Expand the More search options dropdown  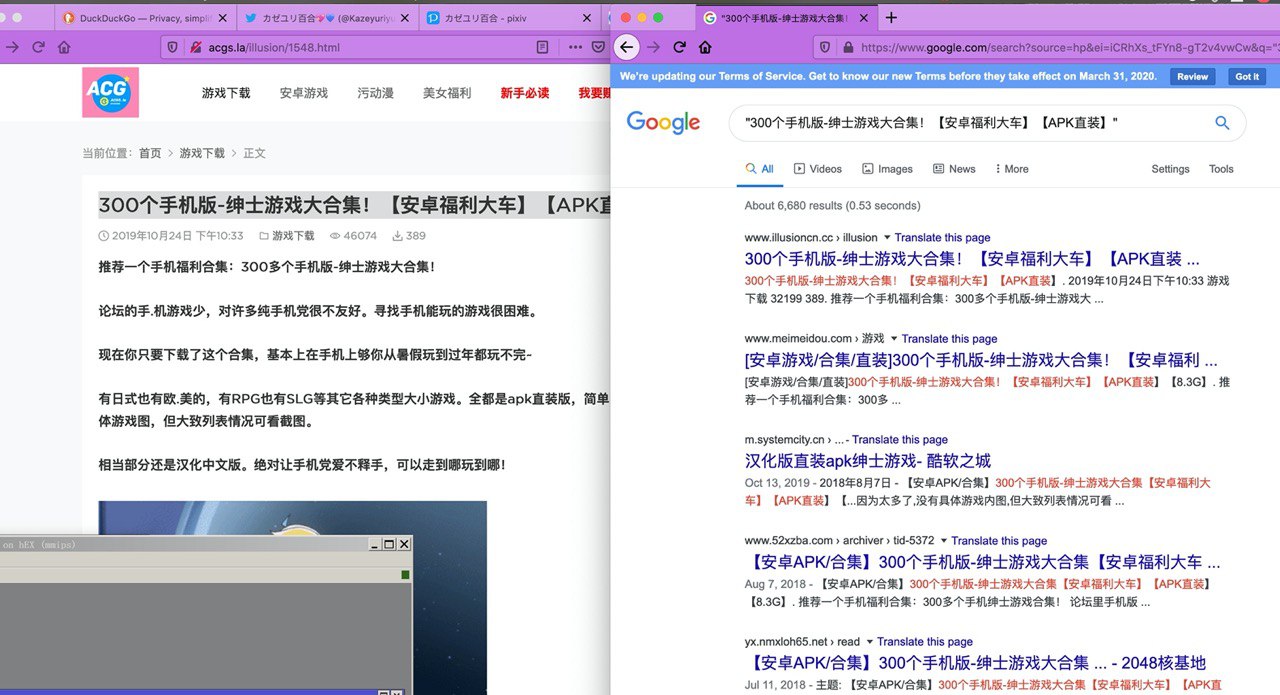1012,169
